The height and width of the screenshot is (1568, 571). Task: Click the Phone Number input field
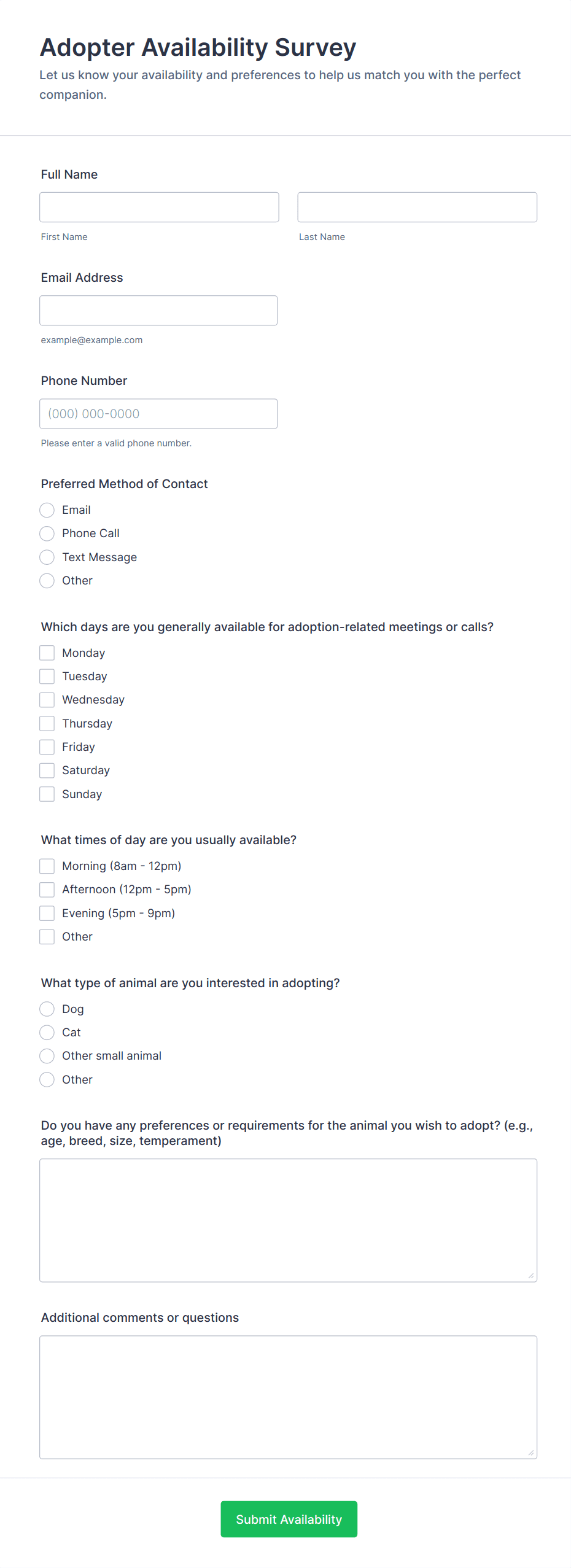(x=158, y=413)
